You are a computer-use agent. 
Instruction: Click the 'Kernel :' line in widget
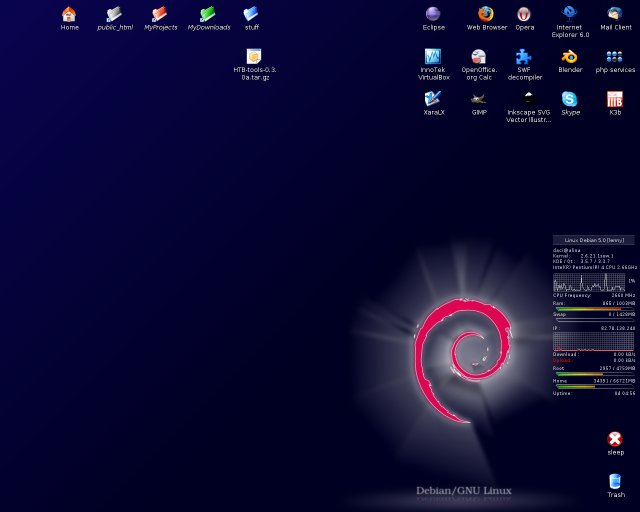583,256
